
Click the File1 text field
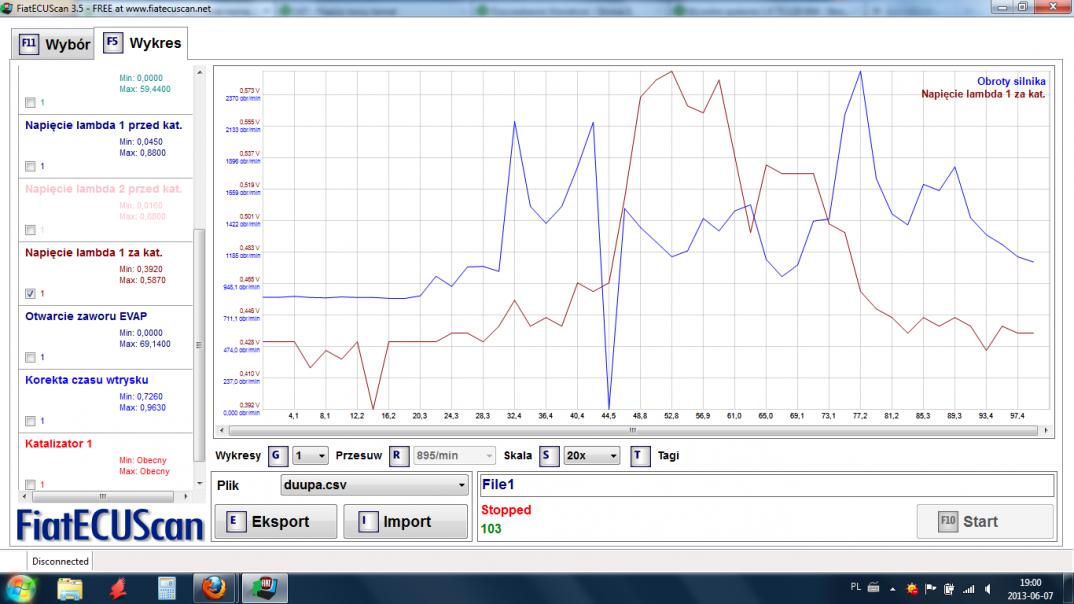pos(766,485)
